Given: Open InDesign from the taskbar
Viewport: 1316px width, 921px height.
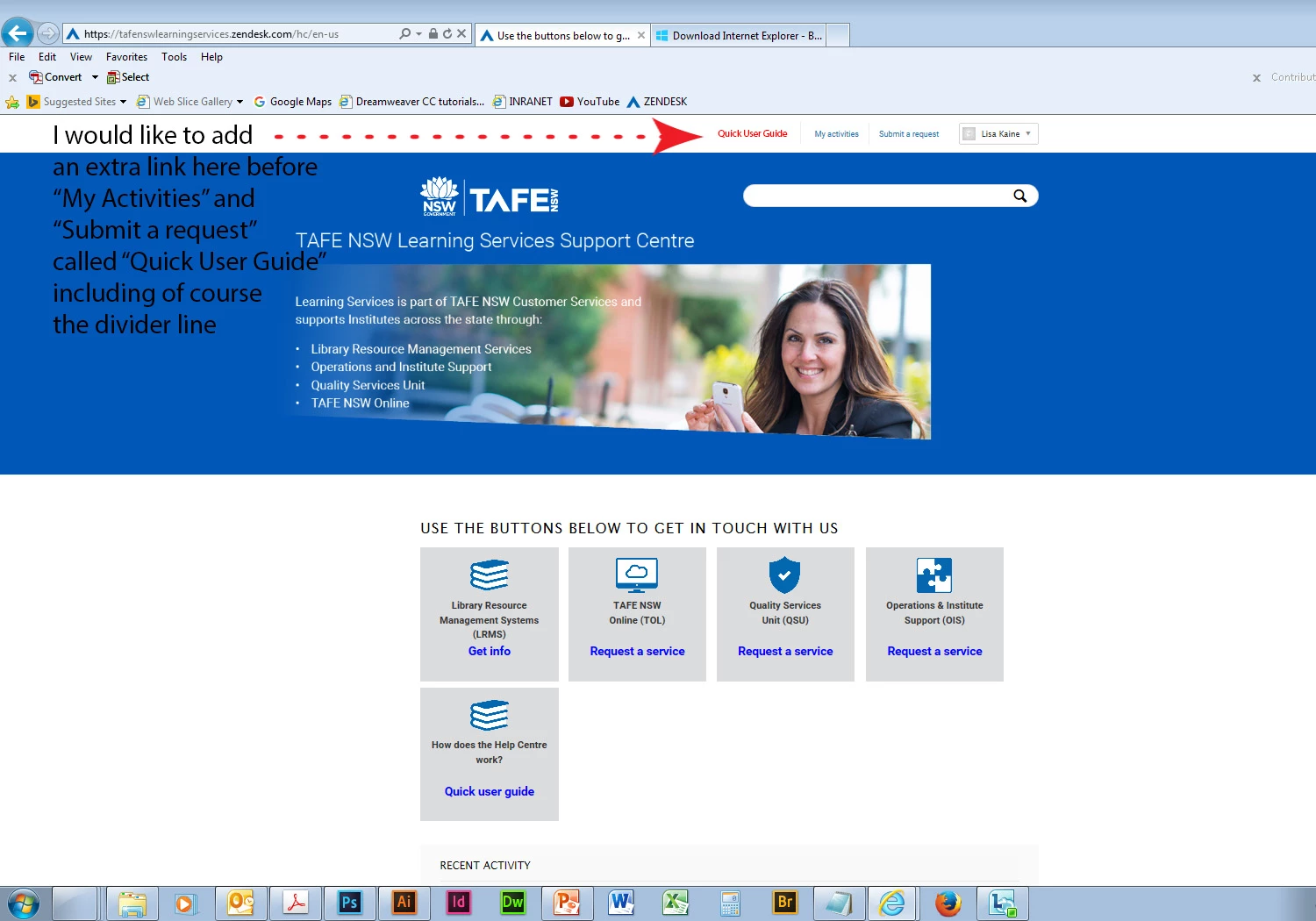Looking at the screenshot, I should tap(459, 903).
